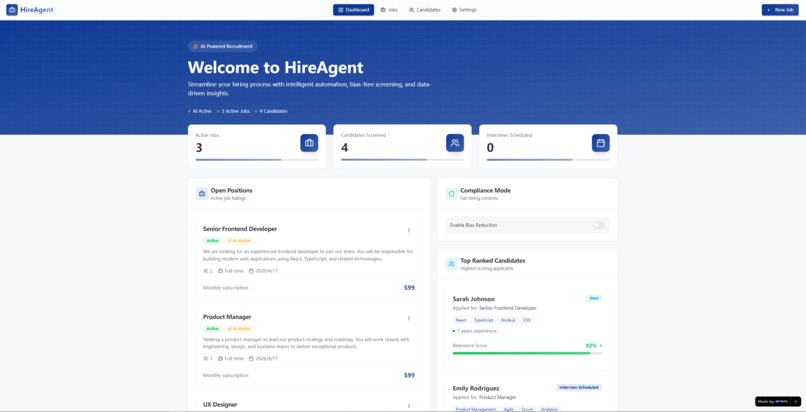Screen dimensions: 806x412
Task: Click the Interviews Scheduled progress bar
Action: (x=548, y=160)
